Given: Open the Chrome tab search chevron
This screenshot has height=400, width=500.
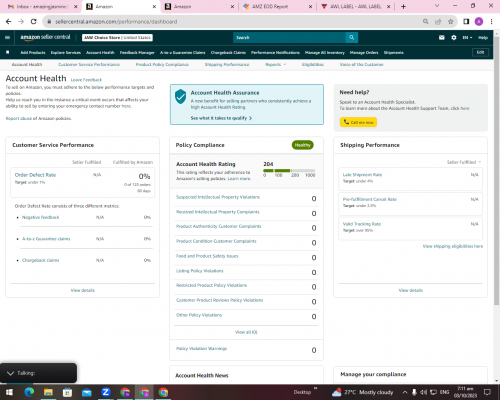Looking at the screenshot, I should tap(437, 6).
